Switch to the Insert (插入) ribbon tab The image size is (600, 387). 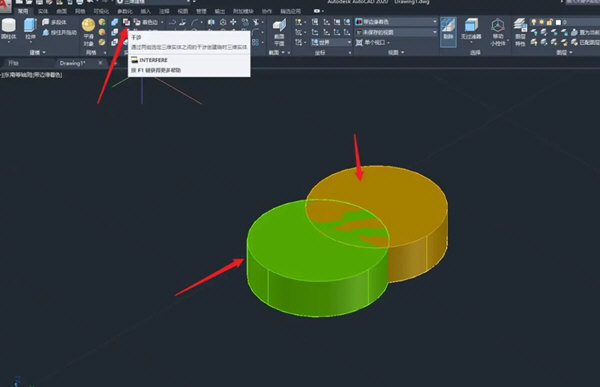point(145,11)
